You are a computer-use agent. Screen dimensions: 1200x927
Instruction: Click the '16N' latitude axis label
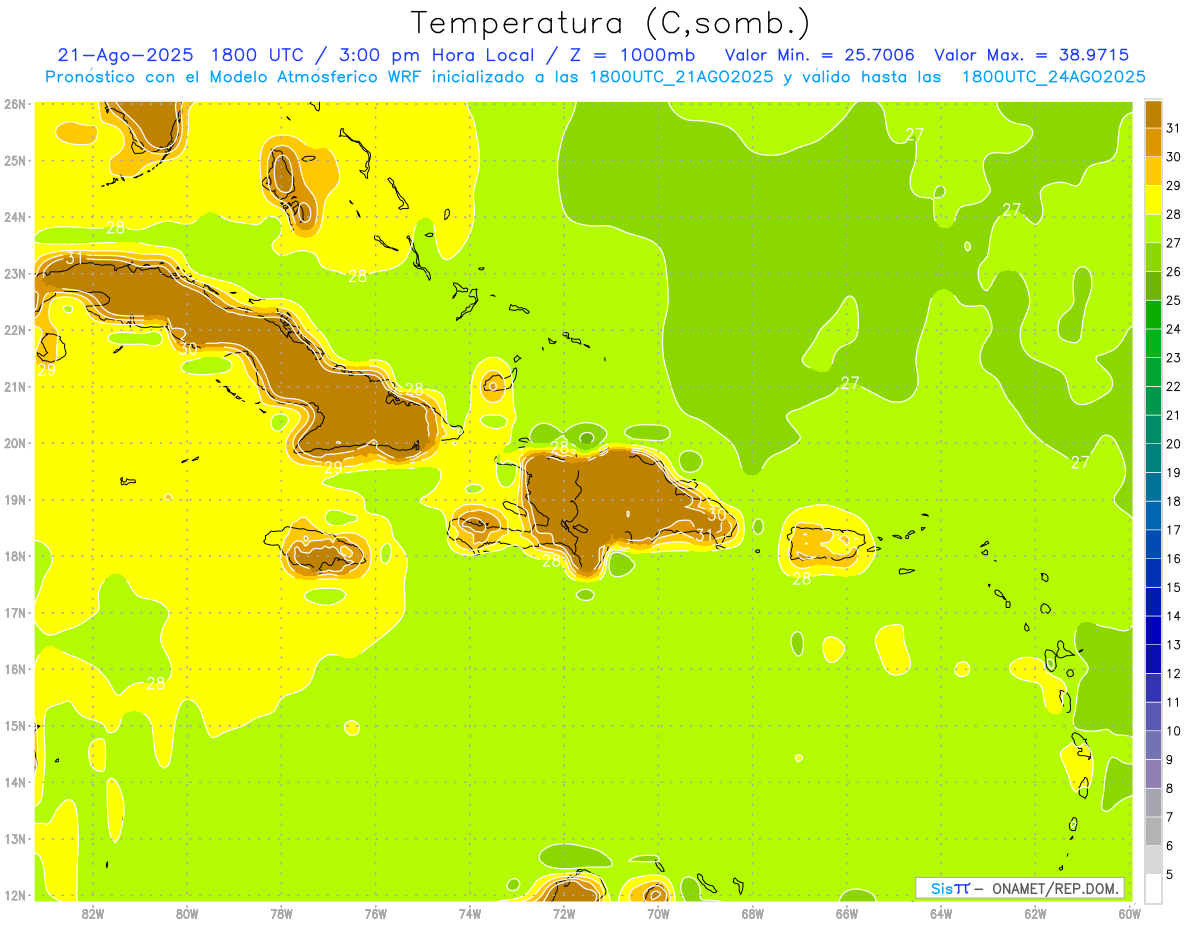(x=15, y=669)
